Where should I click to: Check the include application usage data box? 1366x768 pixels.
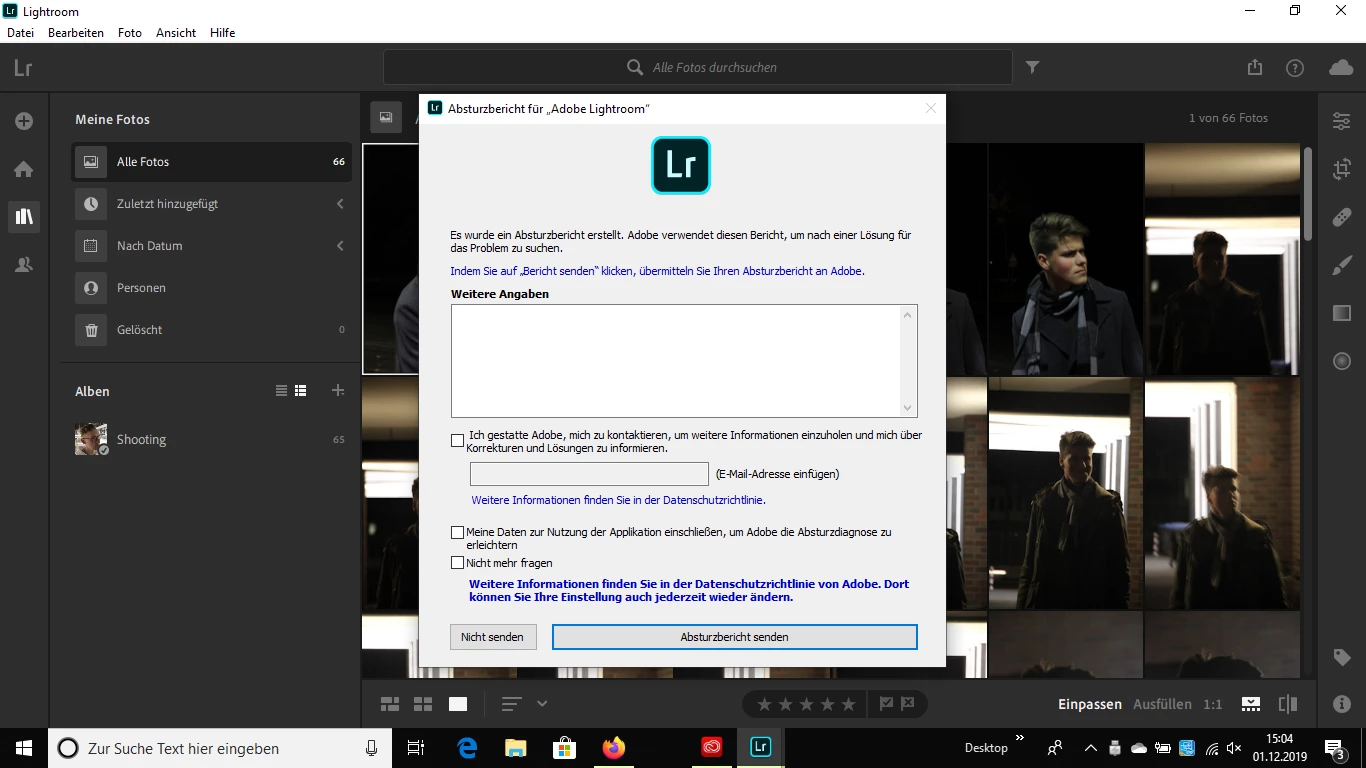458,533
